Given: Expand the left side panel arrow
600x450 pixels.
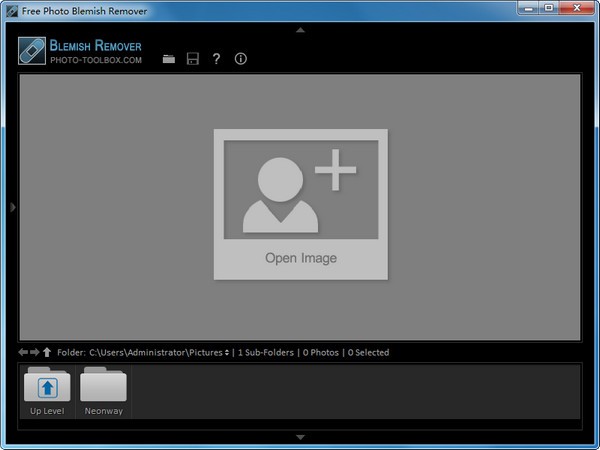Looking at the screenshot, I should 12,207.
